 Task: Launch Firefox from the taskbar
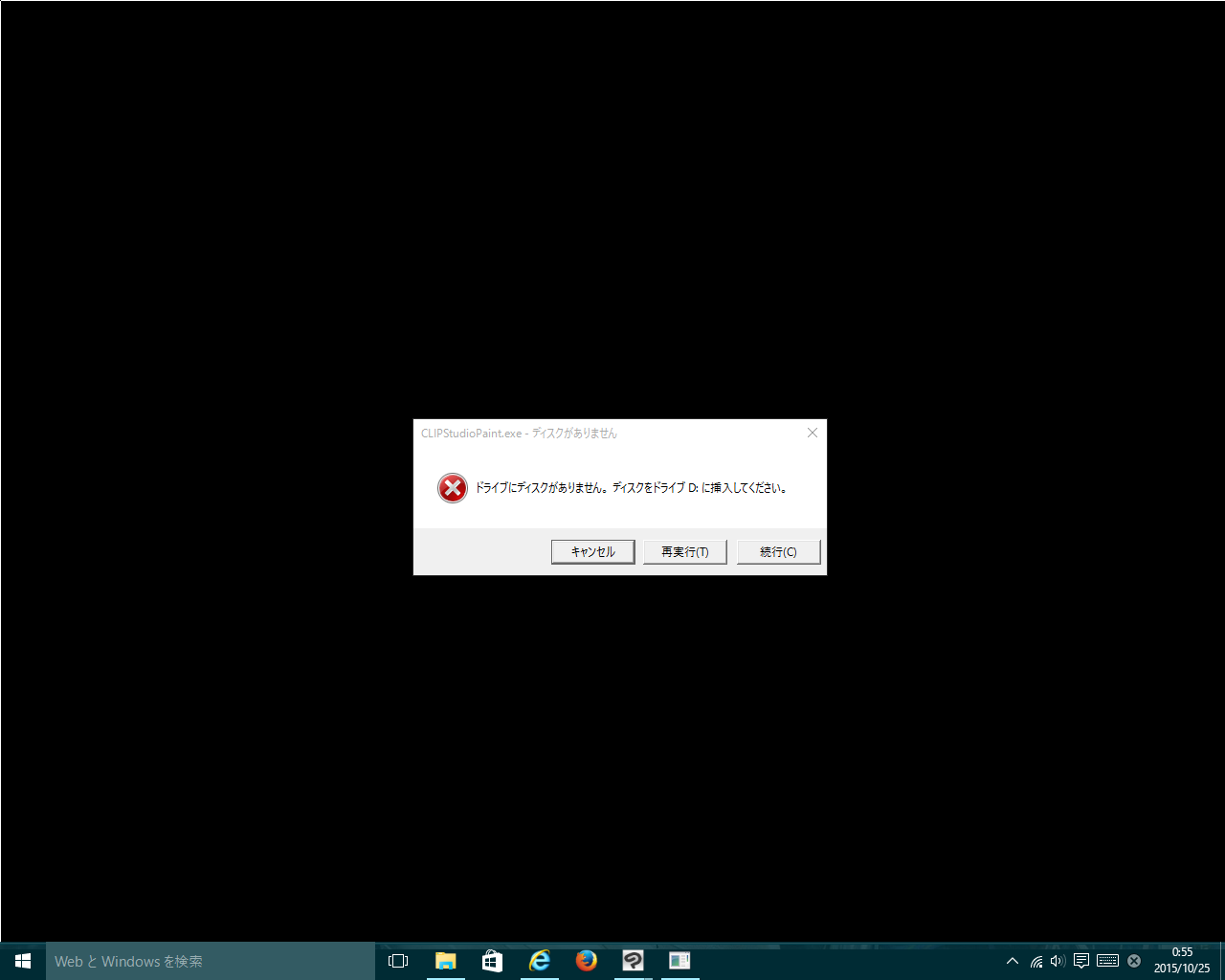[587, 961]
